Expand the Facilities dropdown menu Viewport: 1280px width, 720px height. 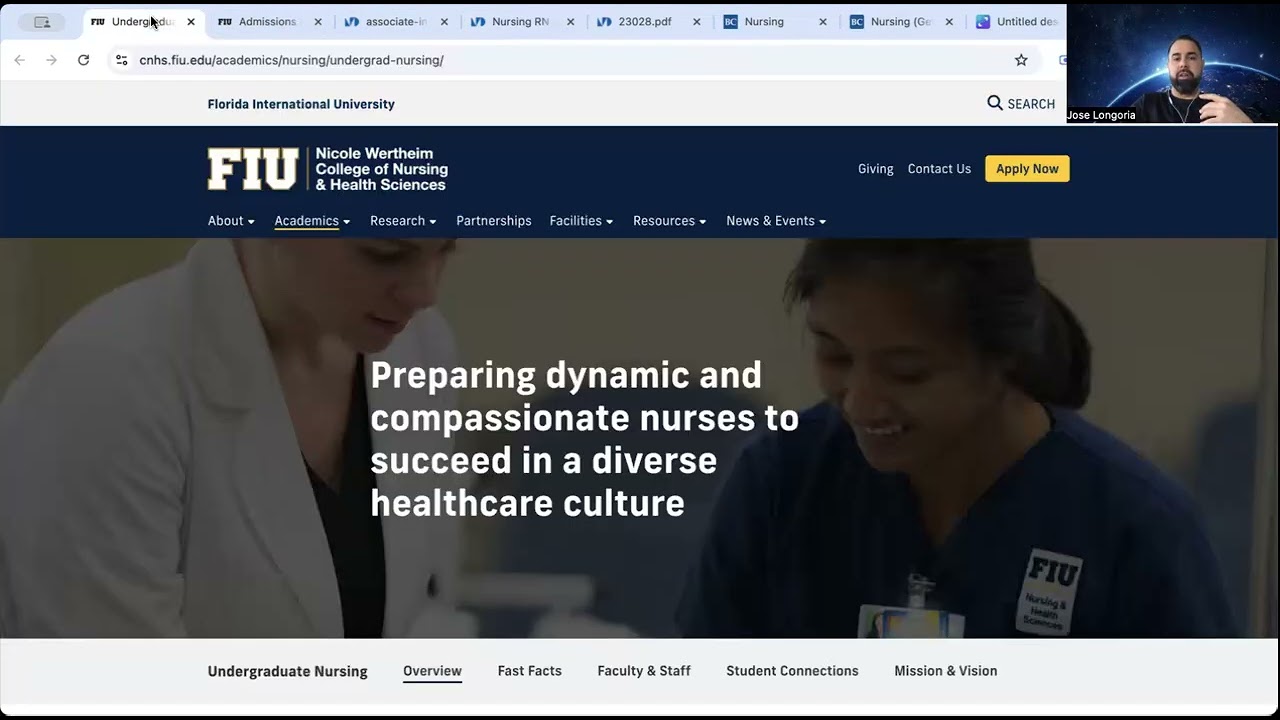coord(581,221)
